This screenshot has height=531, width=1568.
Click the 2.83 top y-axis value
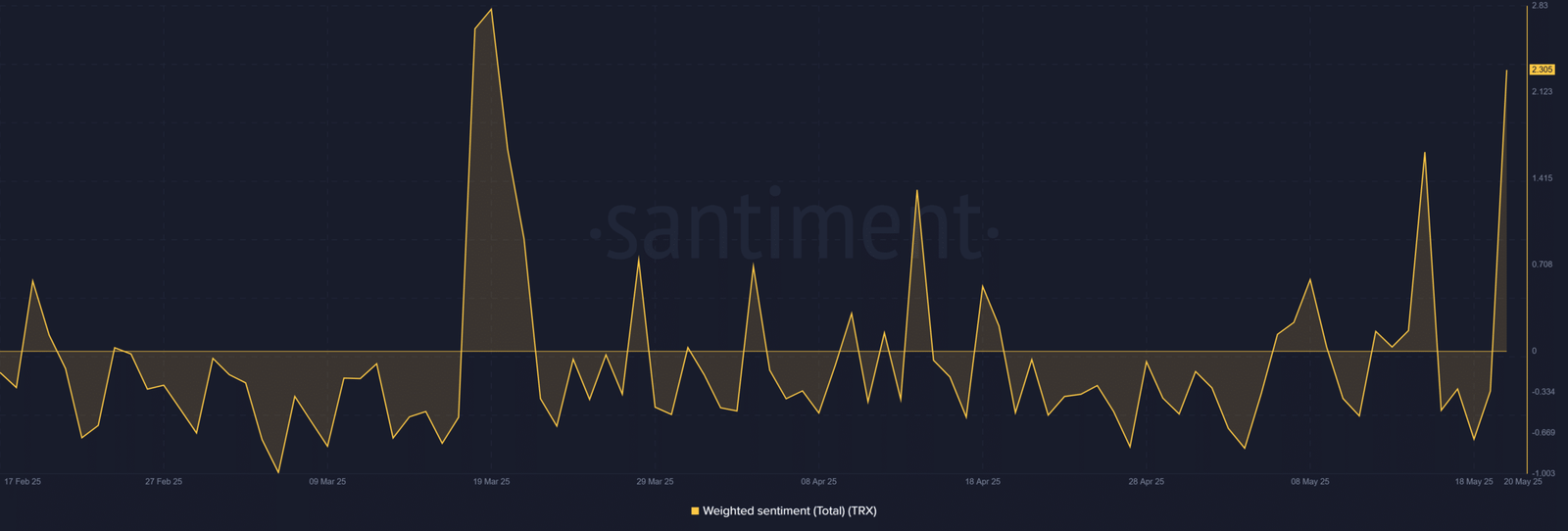(1540, 6)
